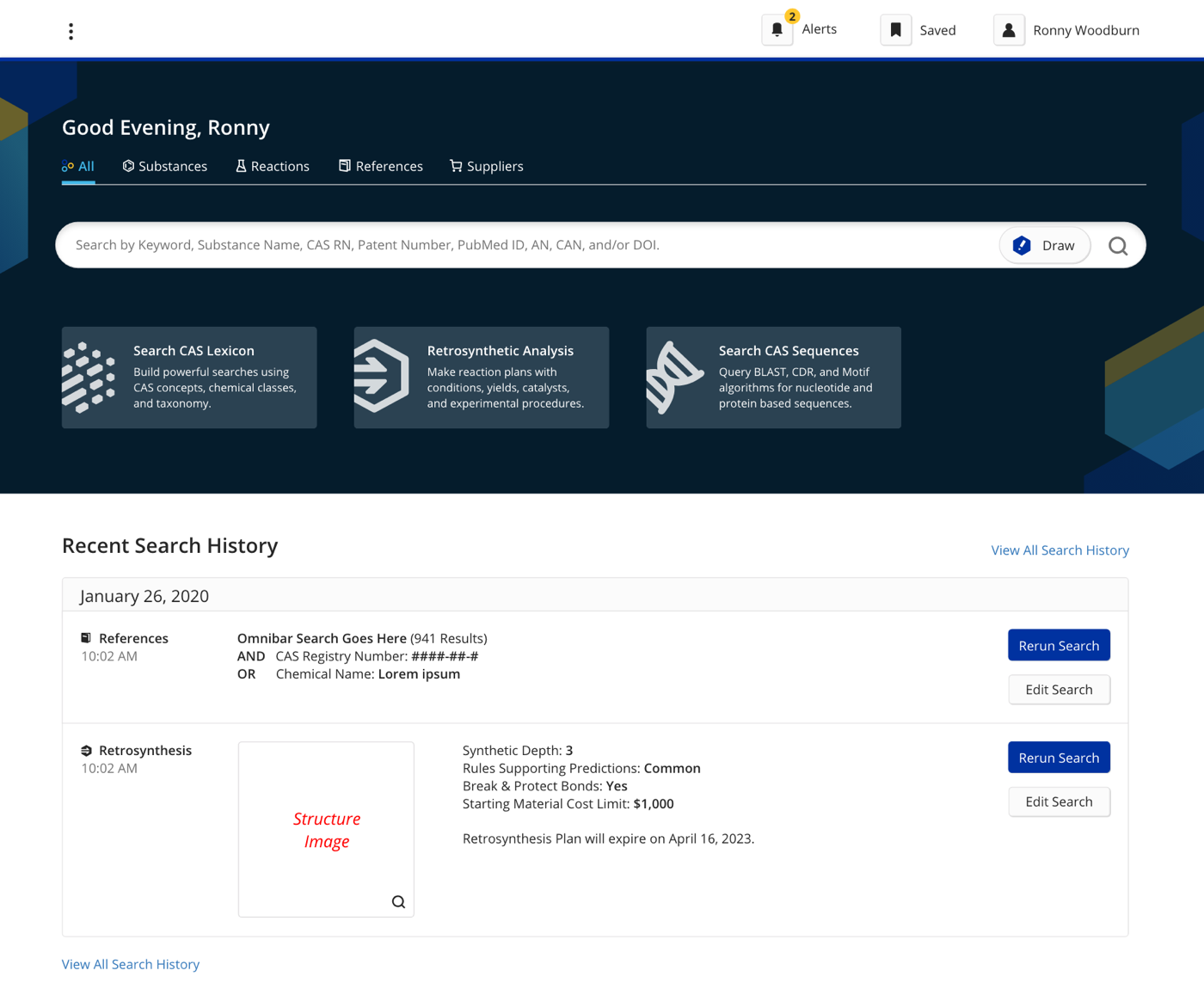Click the Retrosynthetic Analysis arrow icon
This screenshot has height=995, width=1204.
[x=381, y=376]
